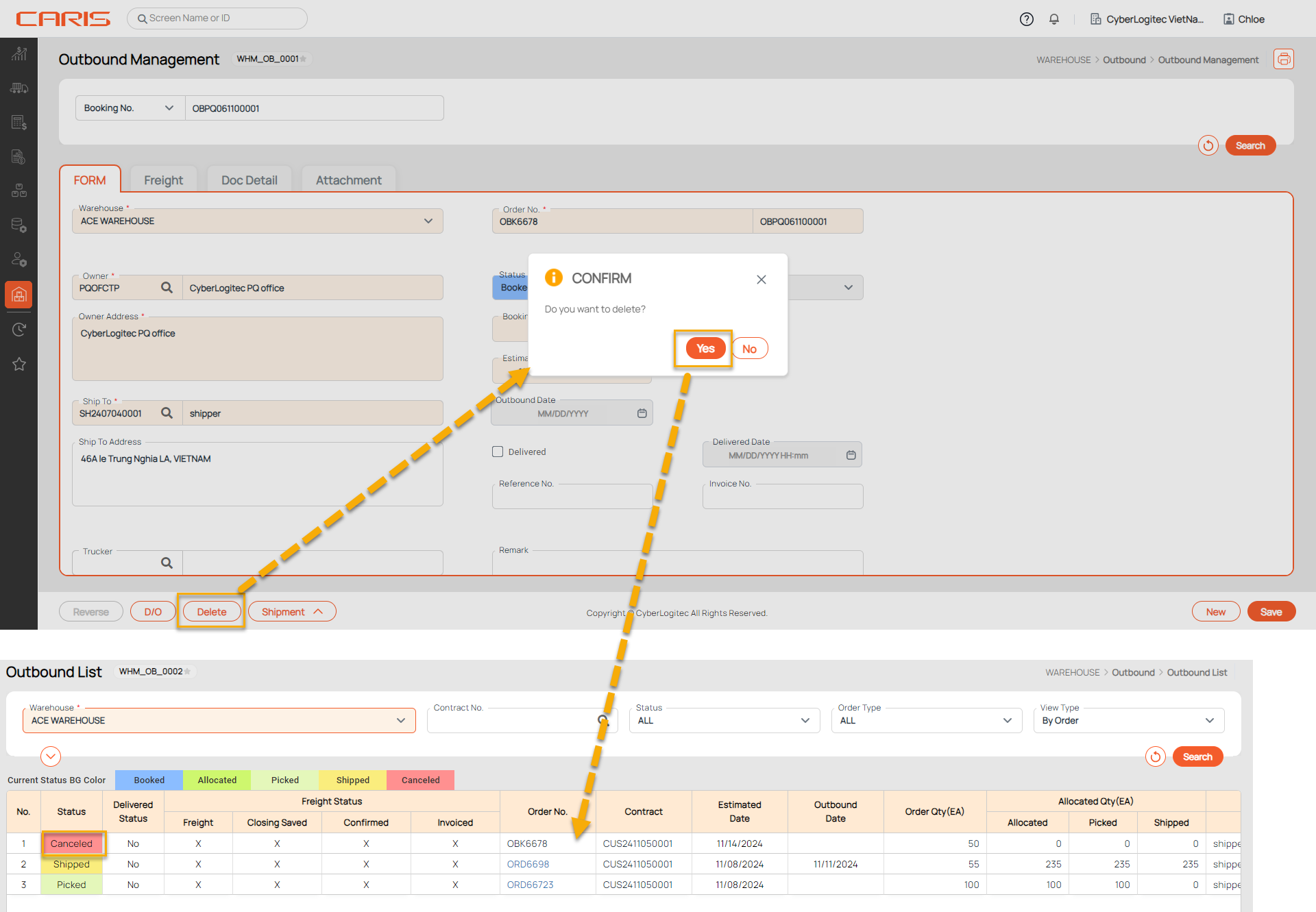
Task: Click the Trucker lookup magnifier icon
Action: (167, 563)
